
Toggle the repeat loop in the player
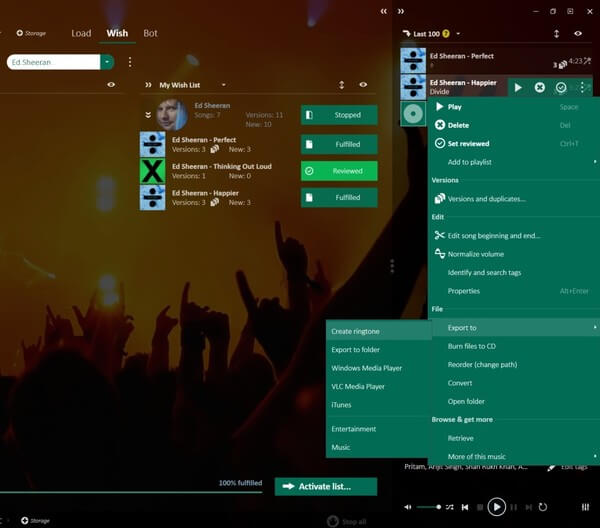coord(543,507)
